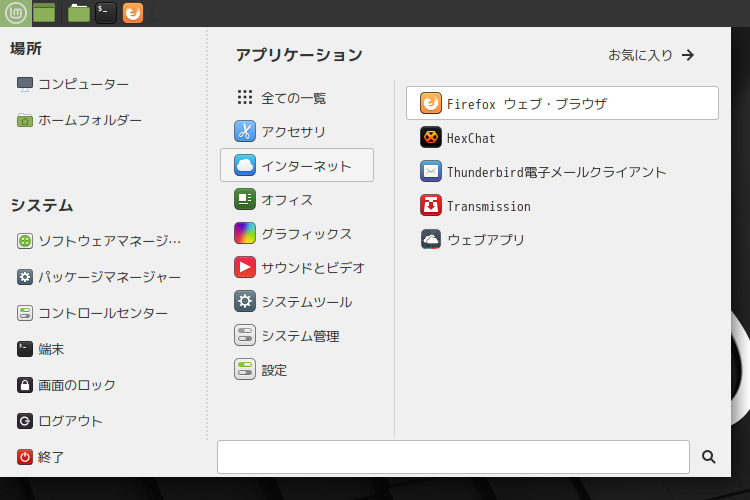This screenshot has width=750, height=500.
Task: Open パッケージマネージャー entry
Action: click(x=99, y=277)
